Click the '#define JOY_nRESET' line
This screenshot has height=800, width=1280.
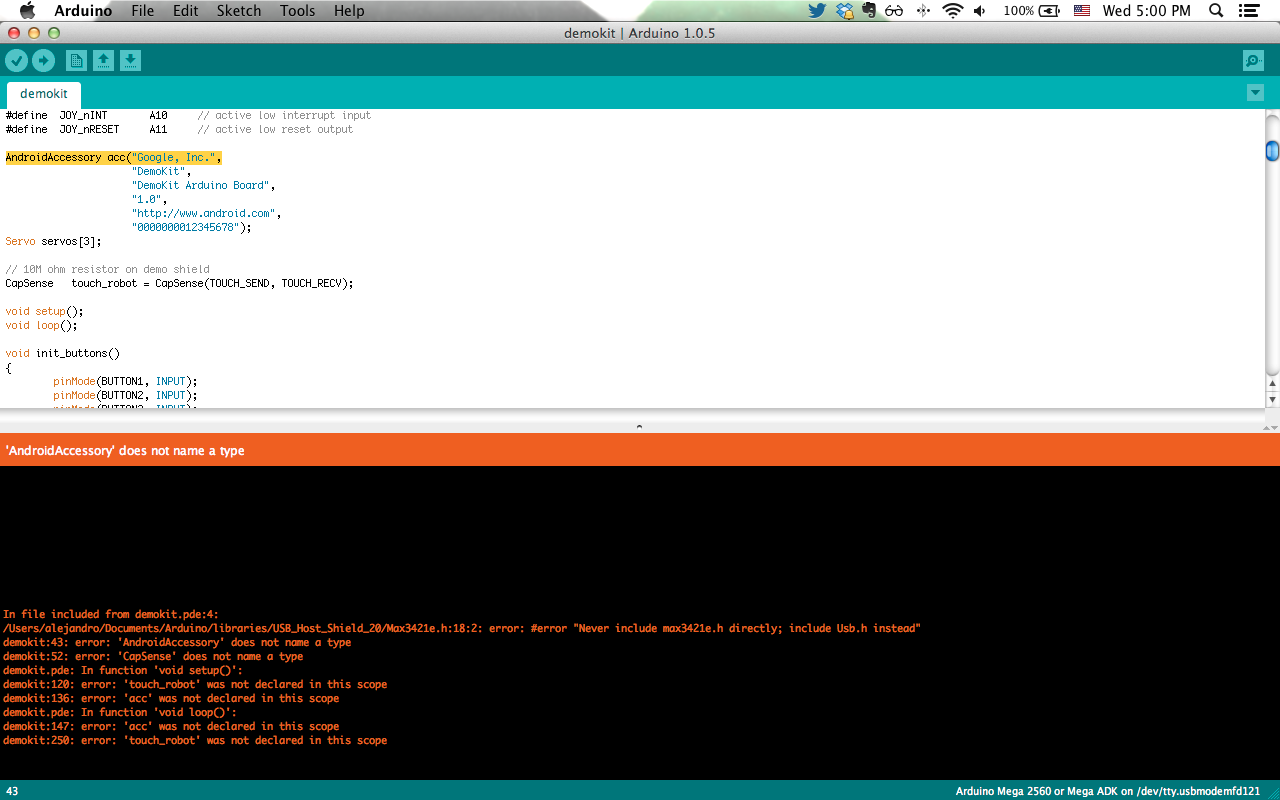(179, 130)
